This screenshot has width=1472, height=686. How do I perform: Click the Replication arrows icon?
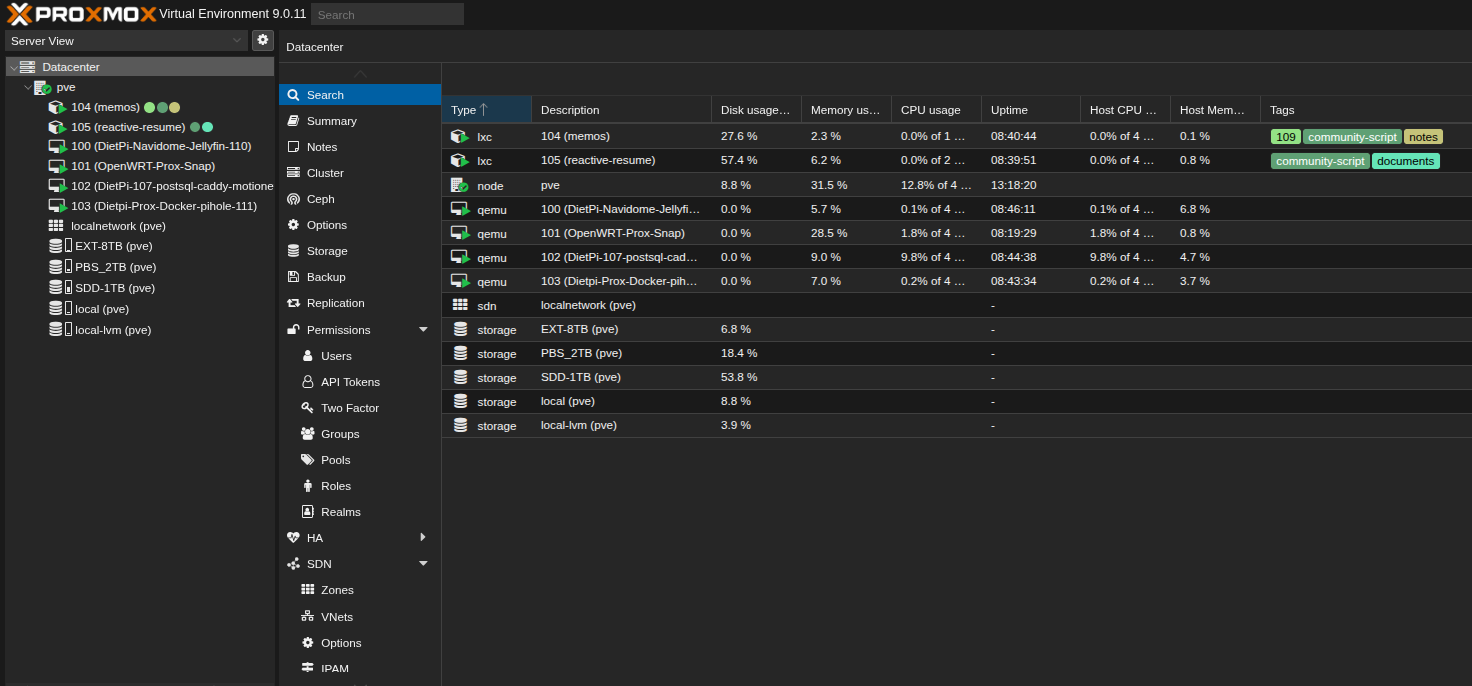point(293,303)
